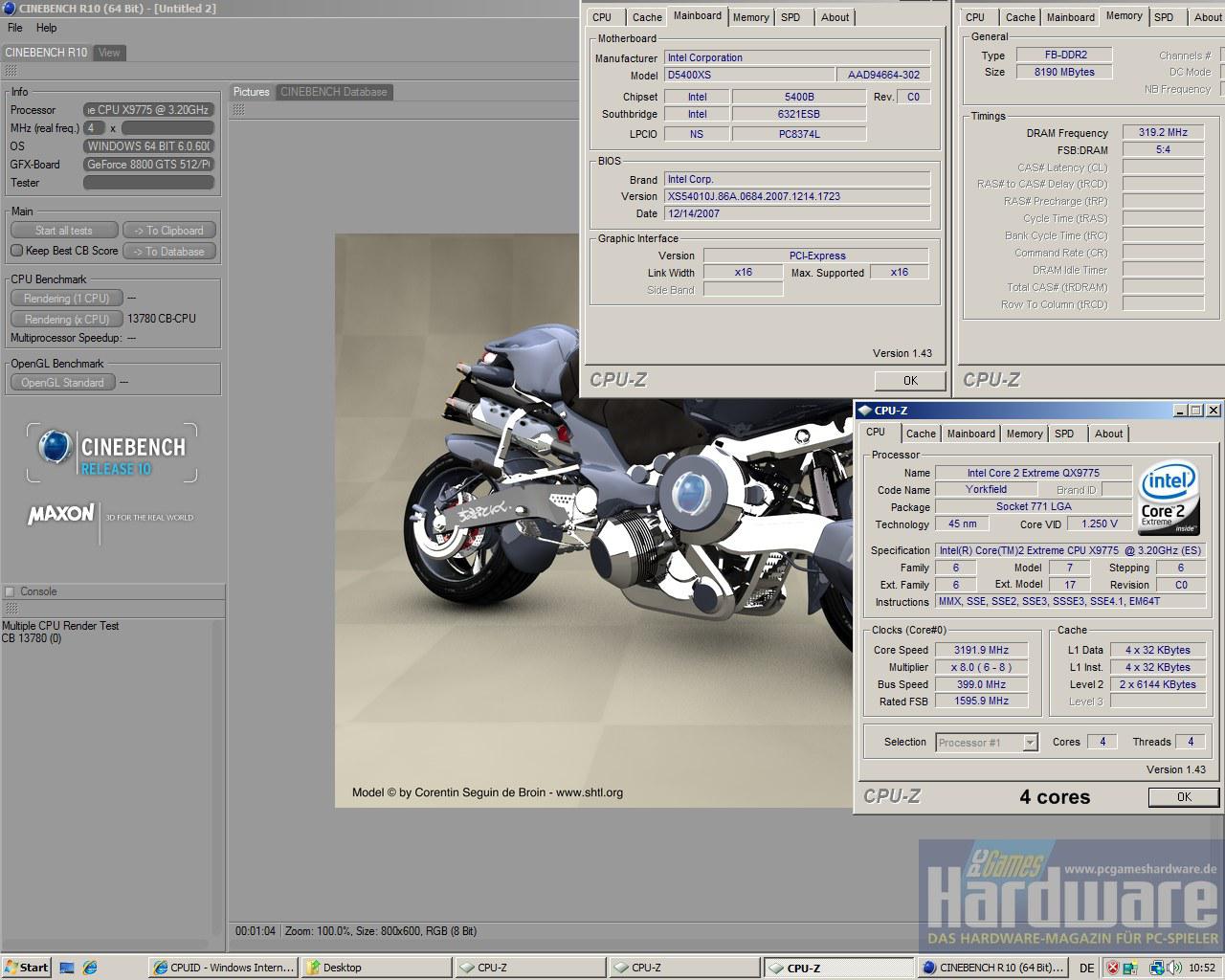Click the BIOS date 12/14/2007 value
The height and width of the screenshot is (980, 1225).
798,213
